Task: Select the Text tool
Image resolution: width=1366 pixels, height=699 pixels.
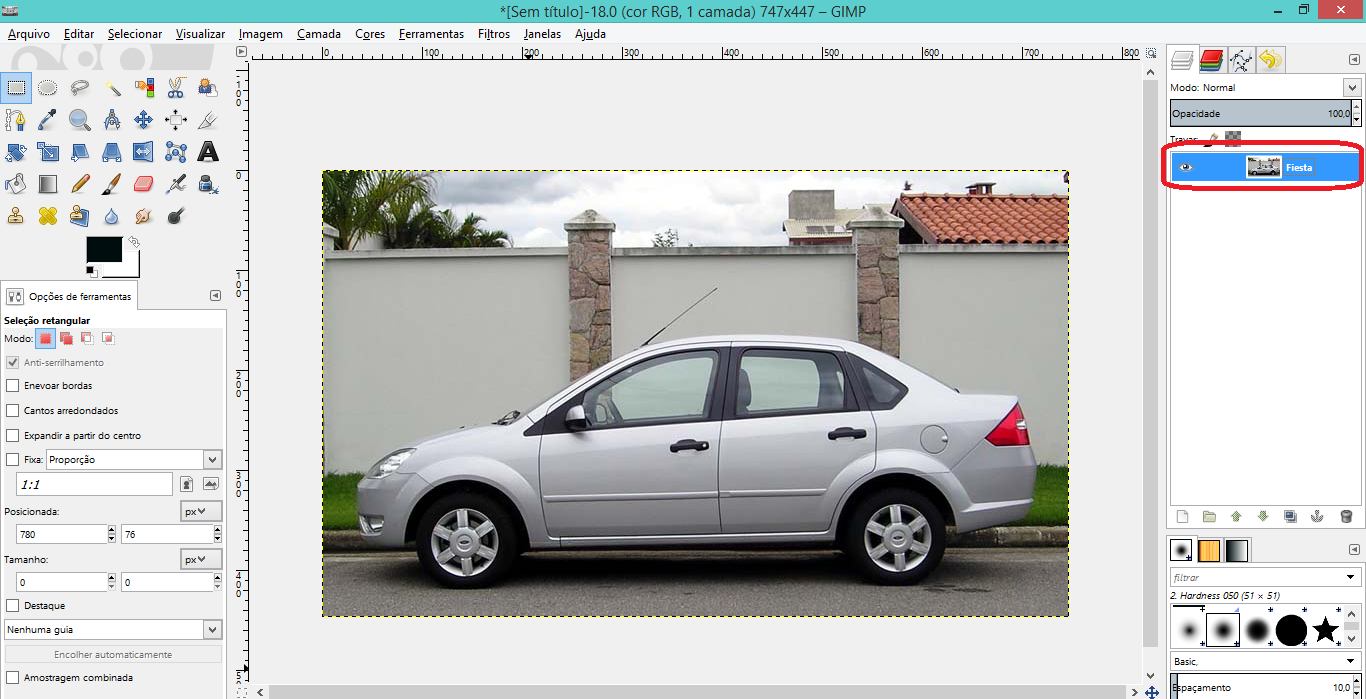Action: [x=208, y=152]
